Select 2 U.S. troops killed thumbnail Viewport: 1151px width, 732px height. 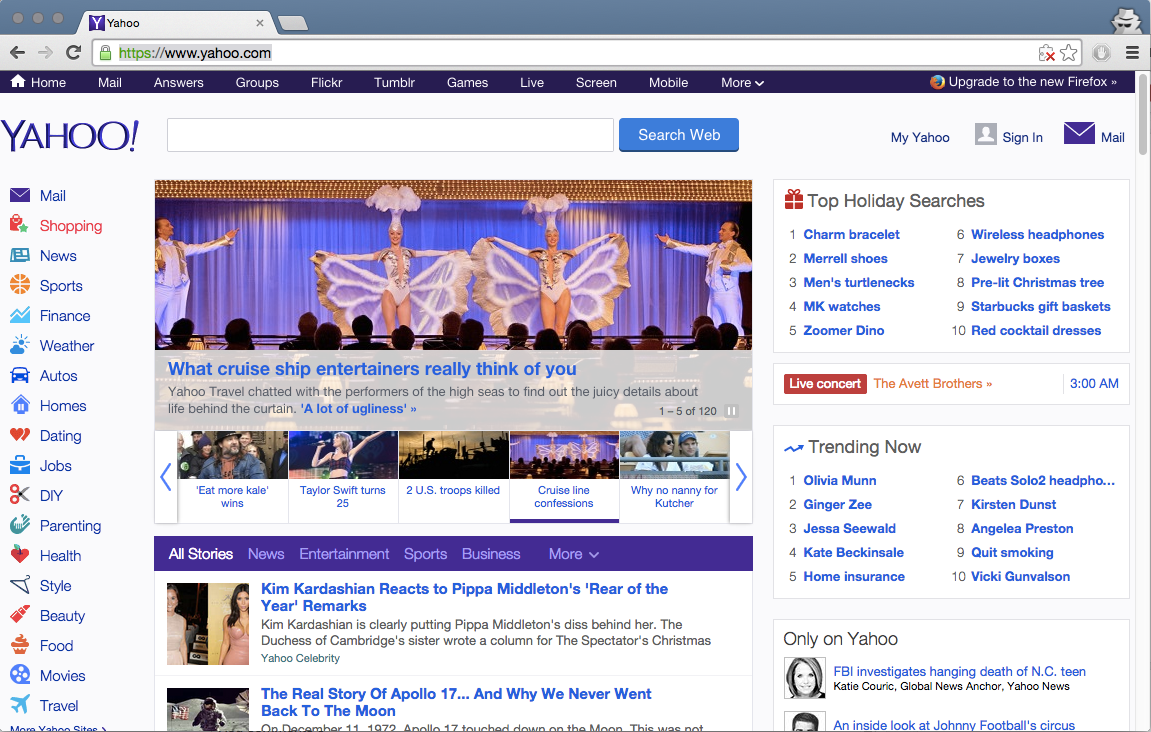click(x=453, y=476)
